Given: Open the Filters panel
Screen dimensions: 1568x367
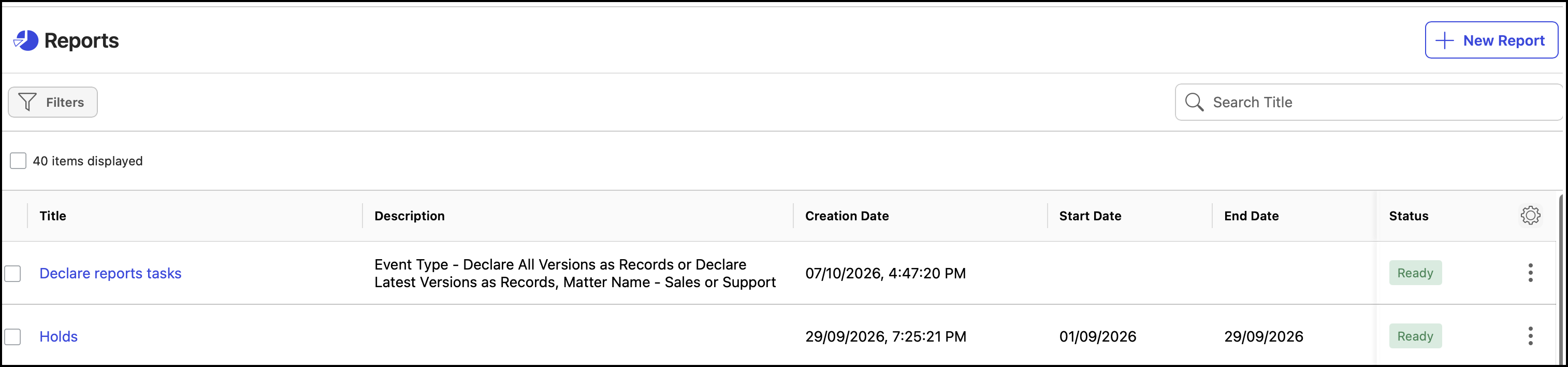Looking at the screenshot, I should click(x=53, y=103).
